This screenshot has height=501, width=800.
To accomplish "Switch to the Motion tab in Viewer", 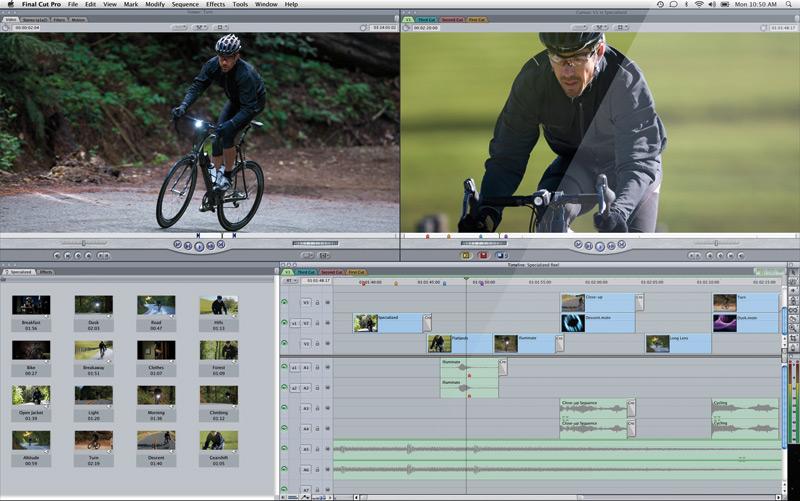I will (x=78, y=20).
